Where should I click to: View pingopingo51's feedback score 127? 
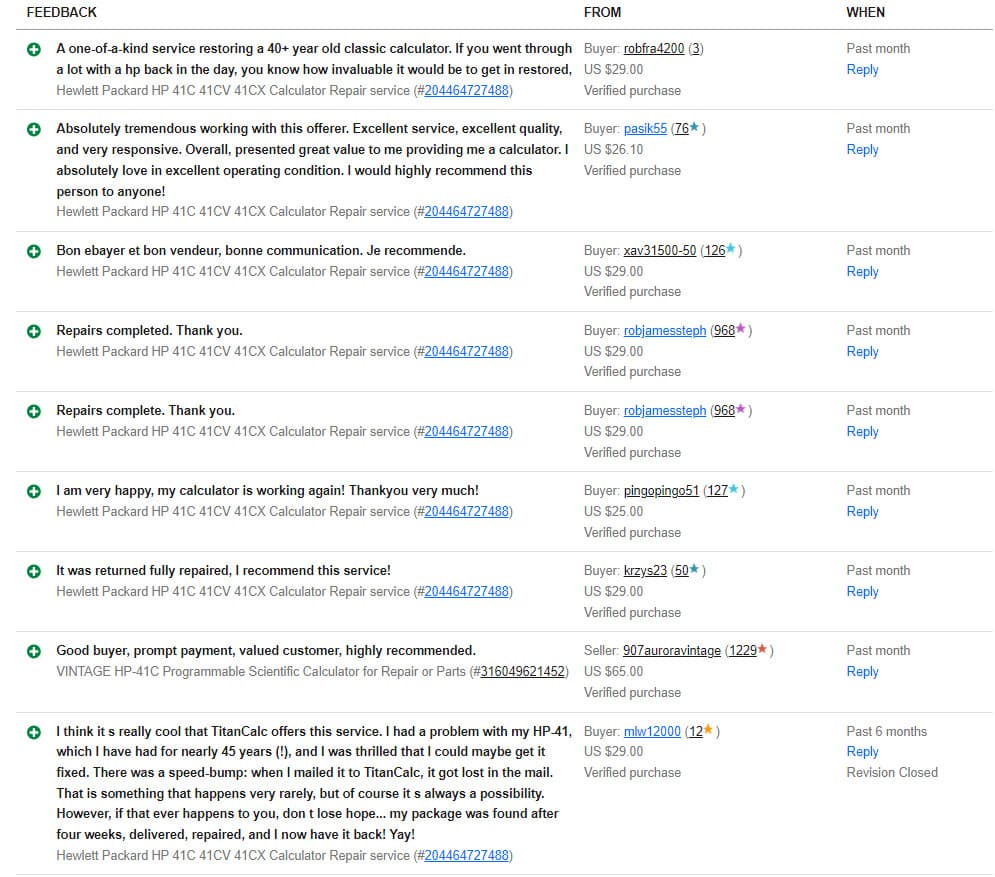717,491
